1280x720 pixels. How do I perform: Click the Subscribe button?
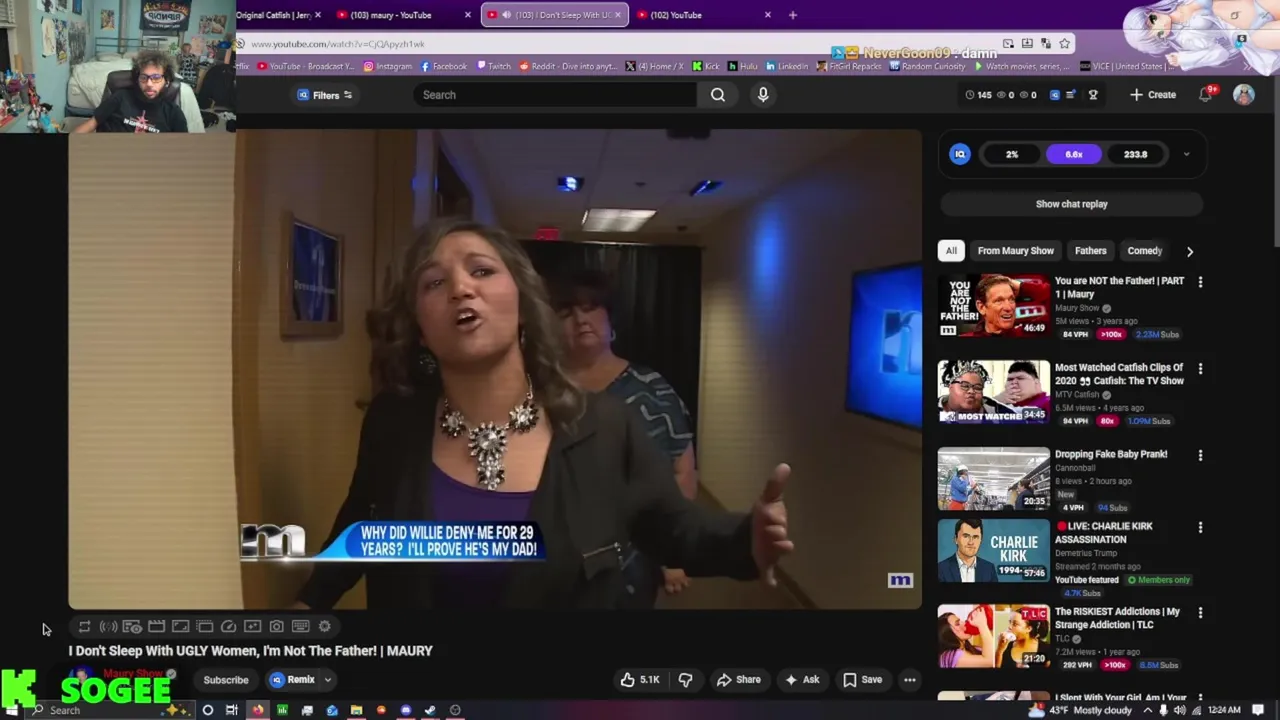pyautogui.click(x=226, y=680)
